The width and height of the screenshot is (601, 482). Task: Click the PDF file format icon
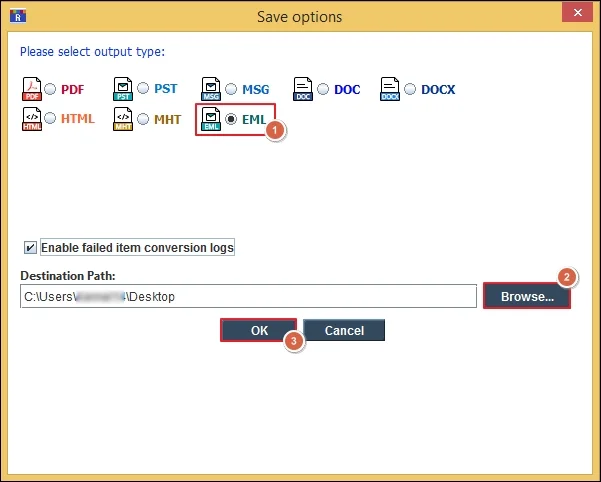tap(32, 89)
